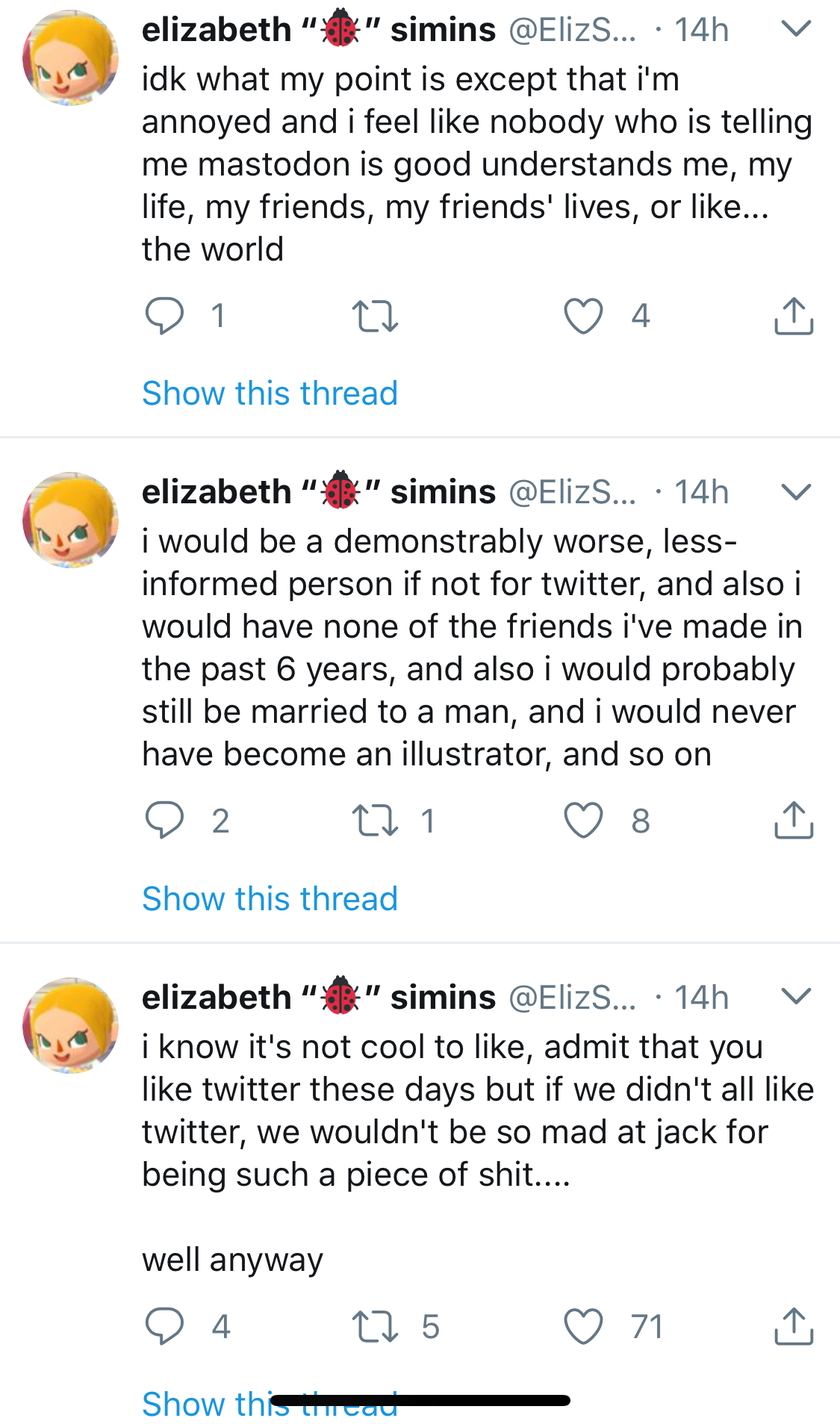Like the tweet ending 'the world'

pyautogui.click(x=583, y=315)
